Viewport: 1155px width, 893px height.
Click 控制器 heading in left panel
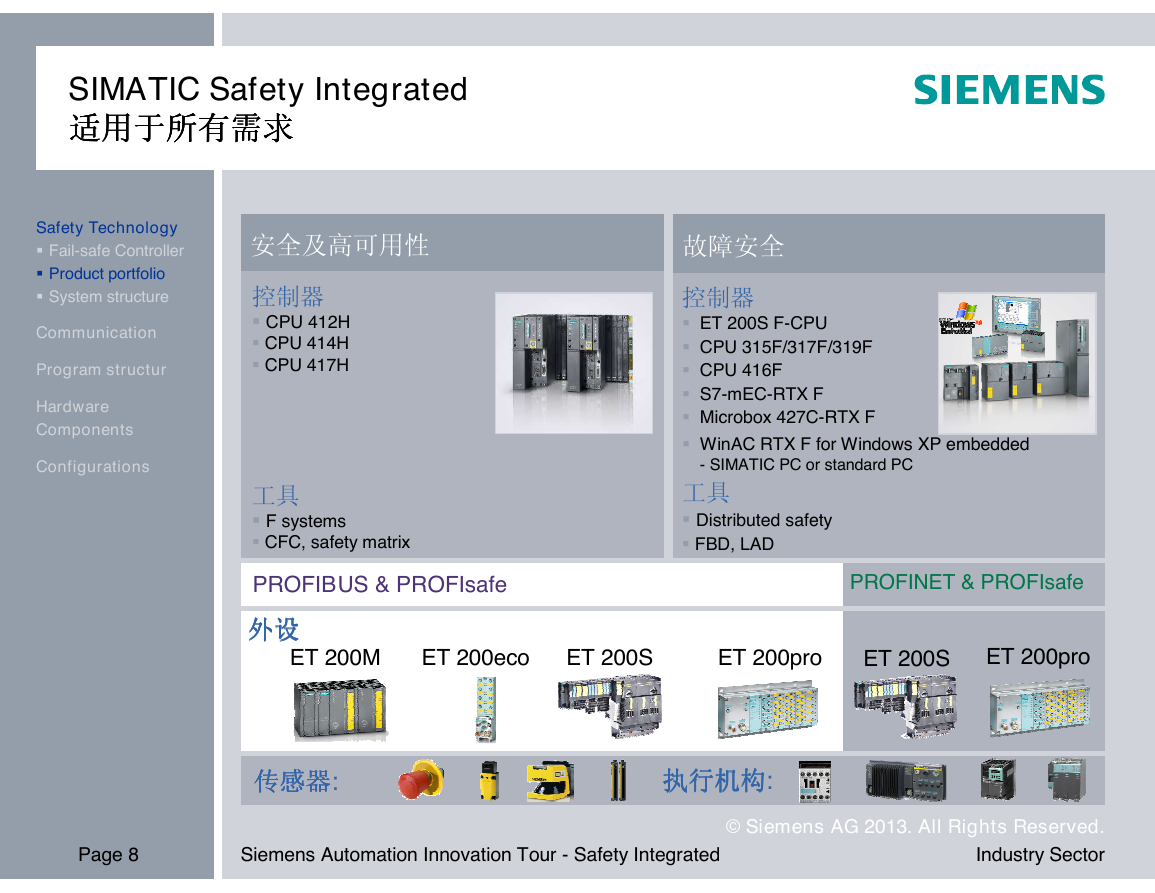pos(288,296)
